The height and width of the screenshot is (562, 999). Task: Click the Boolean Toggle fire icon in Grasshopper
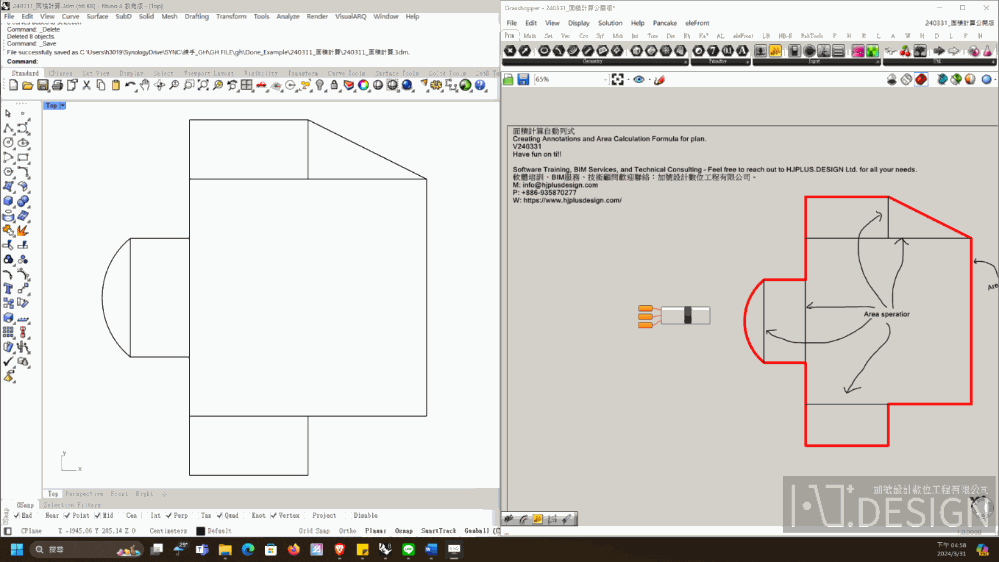[775, 50]
